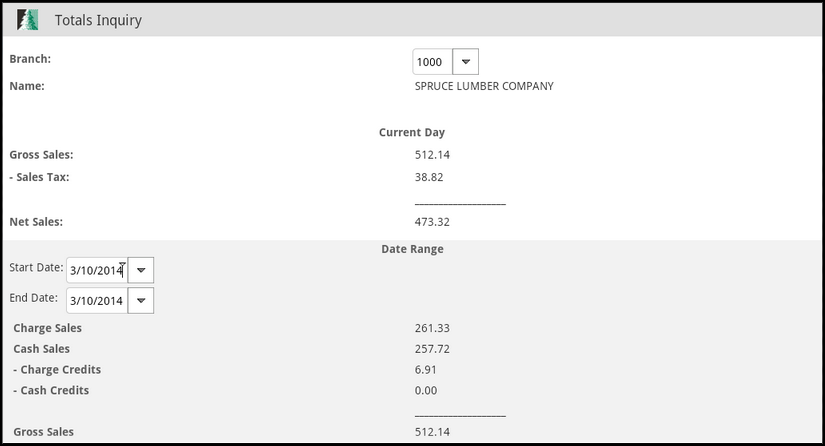Expand the Start Date picker arrow

pyautogui.click(x=141, y=270)
